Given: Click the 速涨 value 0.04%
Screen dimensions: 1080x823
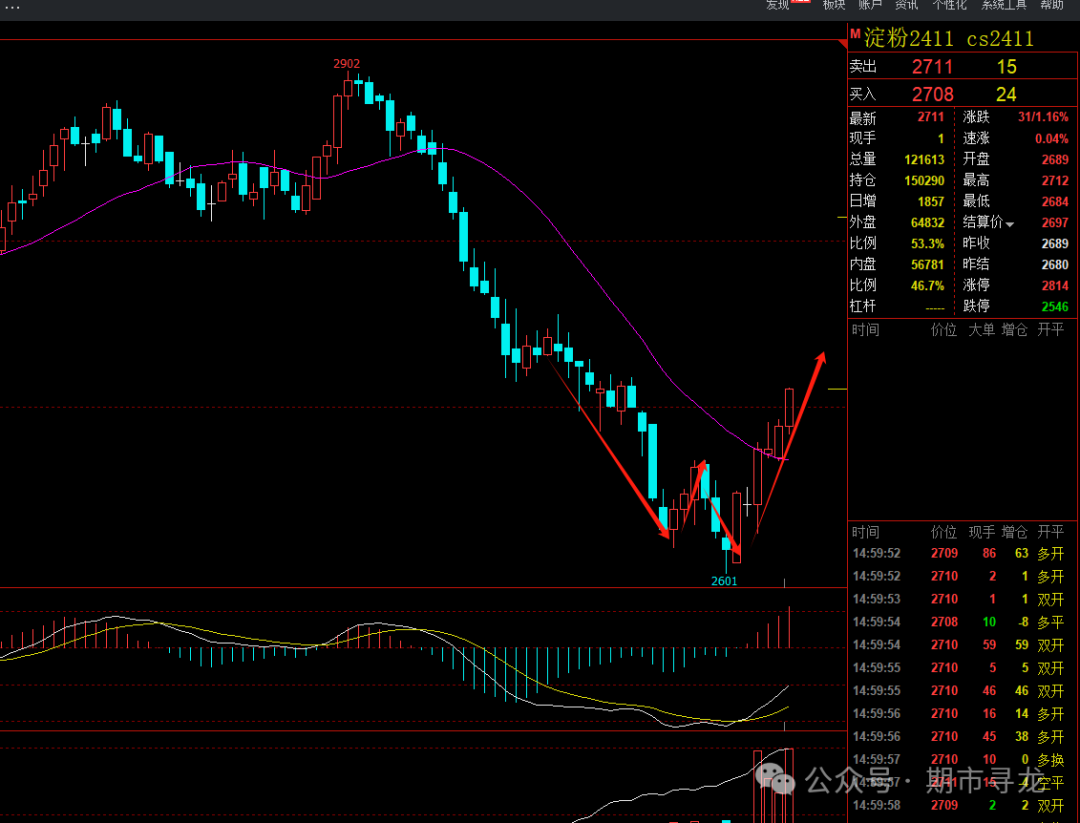Looking at the screenshot, I should [x=1051, y=138].
